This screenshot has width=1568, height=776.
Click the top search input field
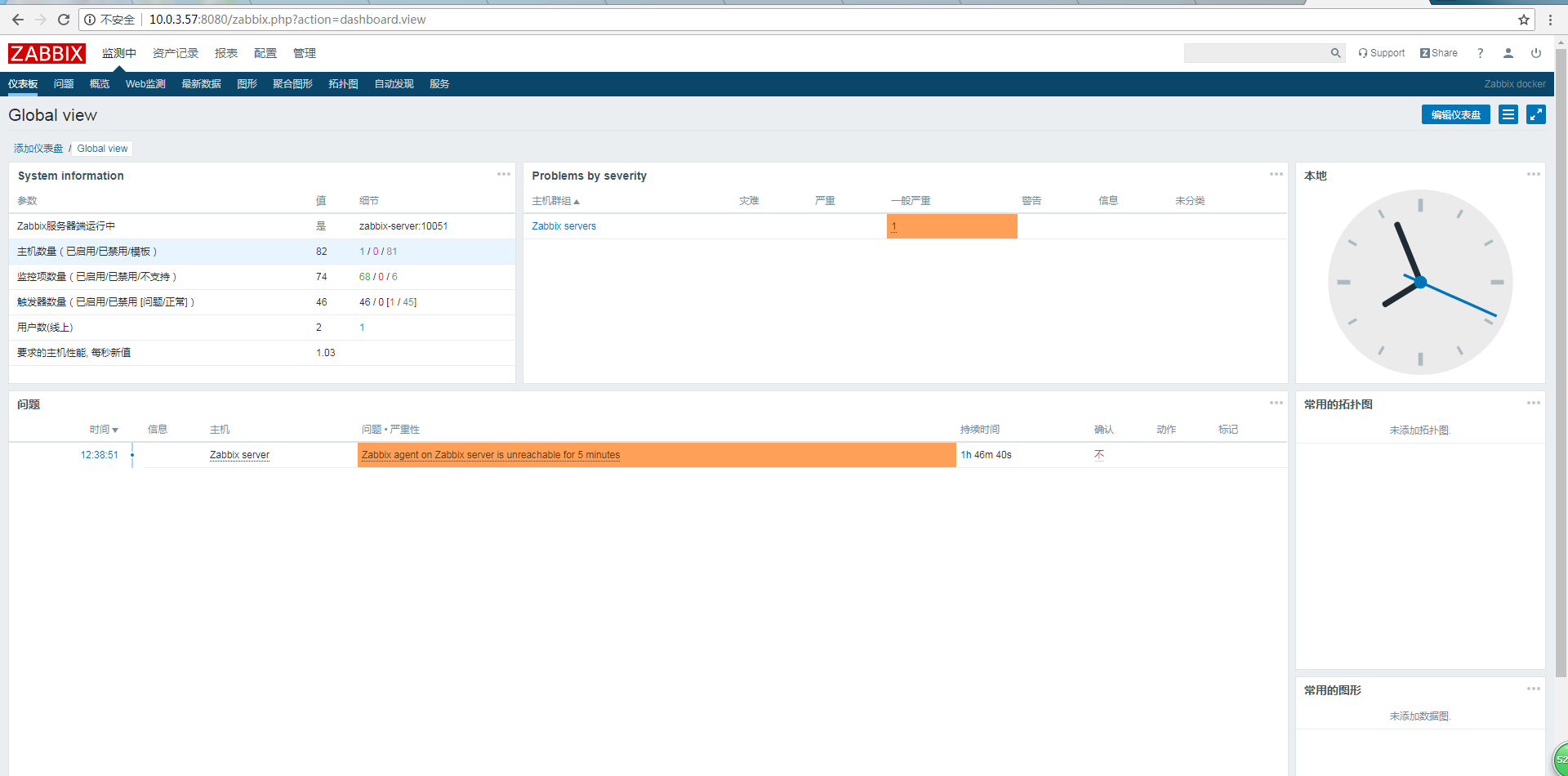(x=1256, y=53)
